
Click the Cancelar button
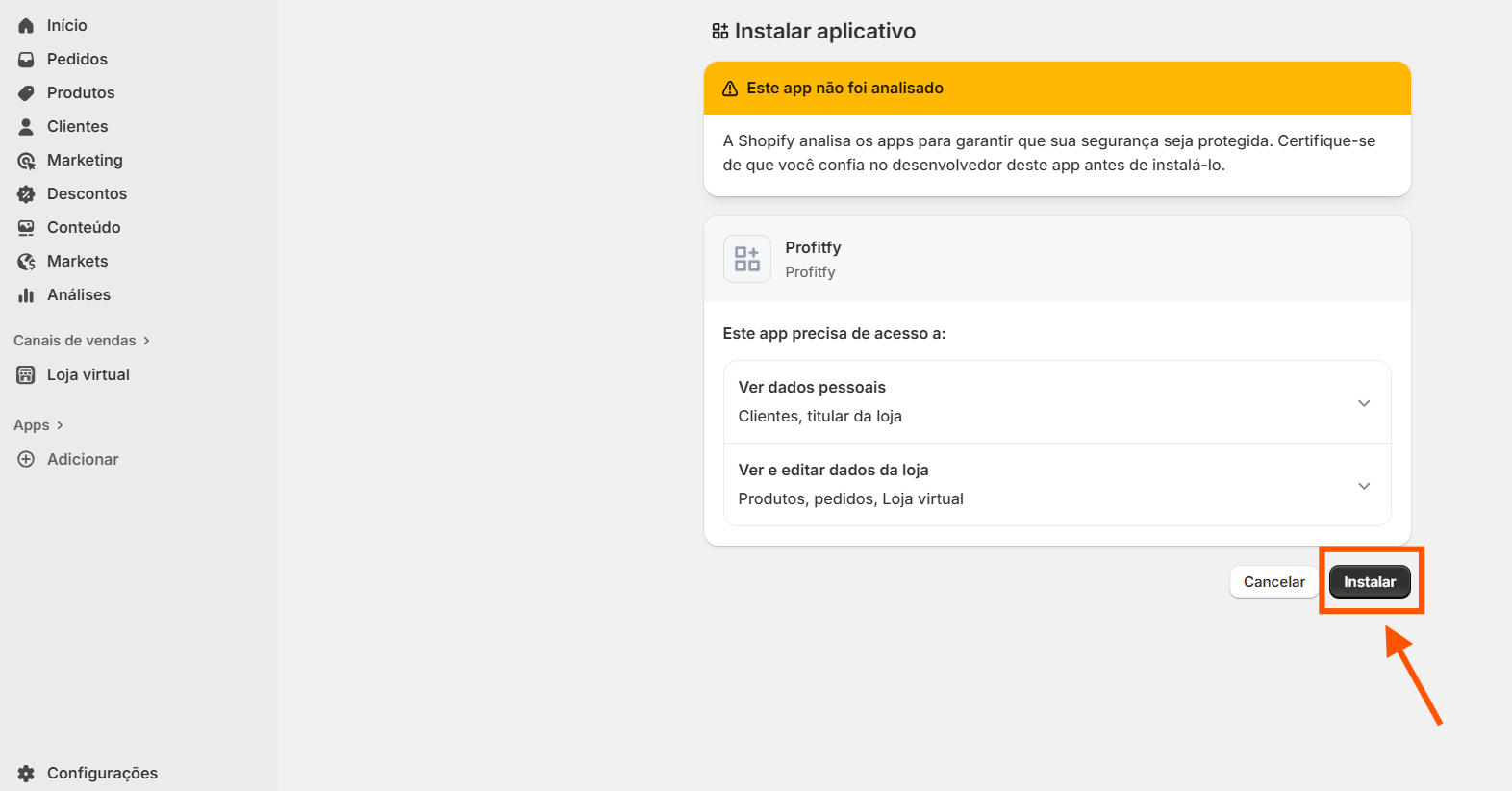(1274, 582)
